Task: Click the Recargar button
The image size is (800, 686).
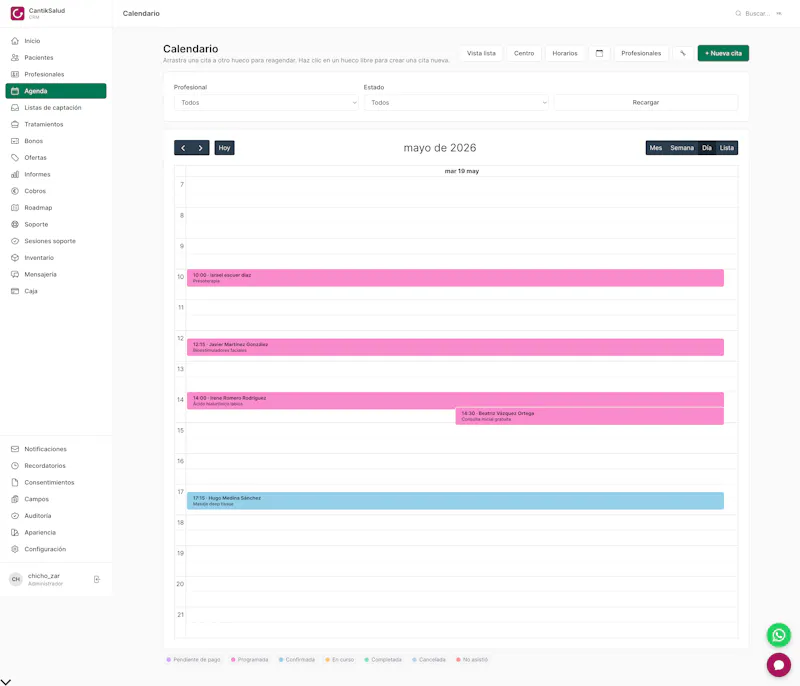Action: coord(645,103)
